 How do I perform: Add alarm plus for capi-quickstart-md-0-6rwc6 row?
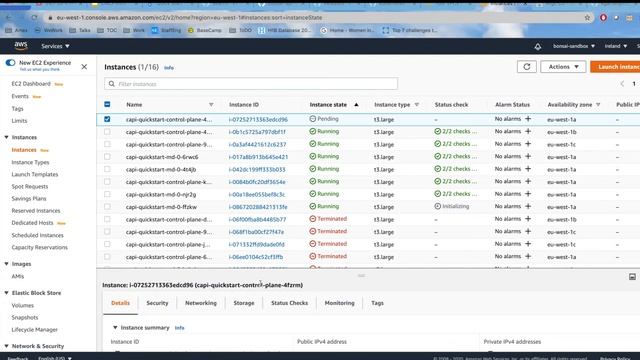(x=528, y=156)
